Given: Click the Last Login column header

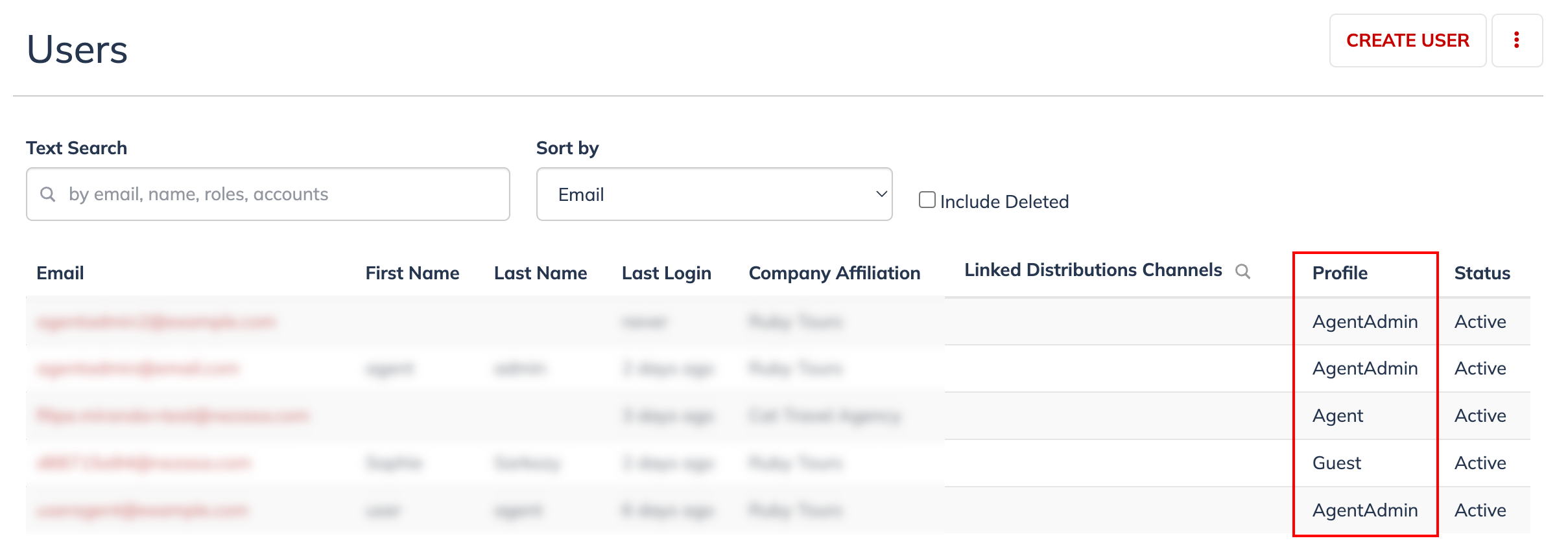Looking at the screenshot, I should coord(666,273).
